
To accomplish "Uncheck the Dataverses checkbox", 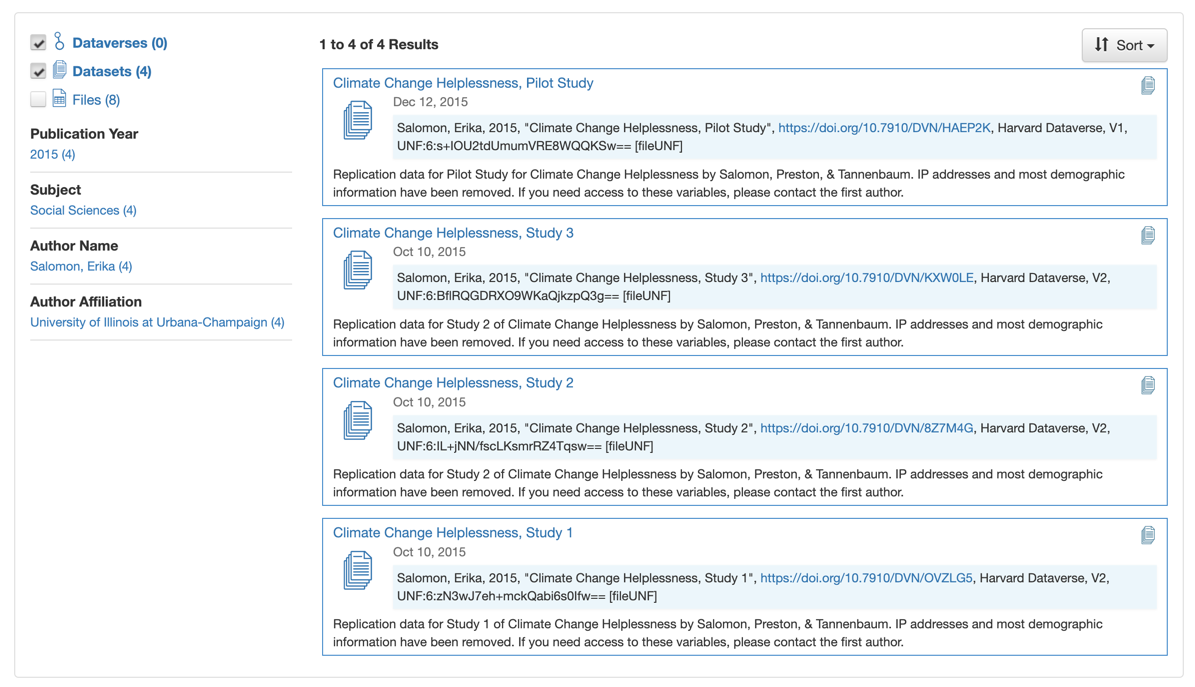I will point(38,43).
